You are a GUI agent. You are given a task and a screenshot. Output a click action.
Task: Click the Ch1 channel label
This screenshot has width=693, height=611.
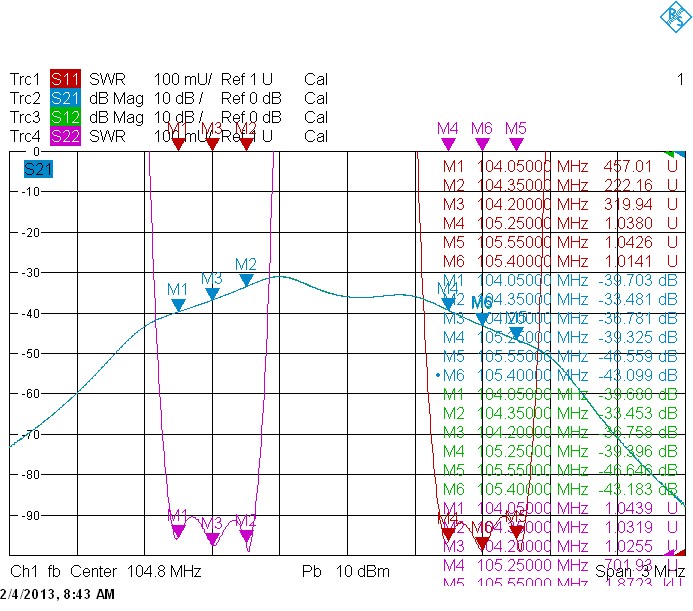click(x=24, y=571)
